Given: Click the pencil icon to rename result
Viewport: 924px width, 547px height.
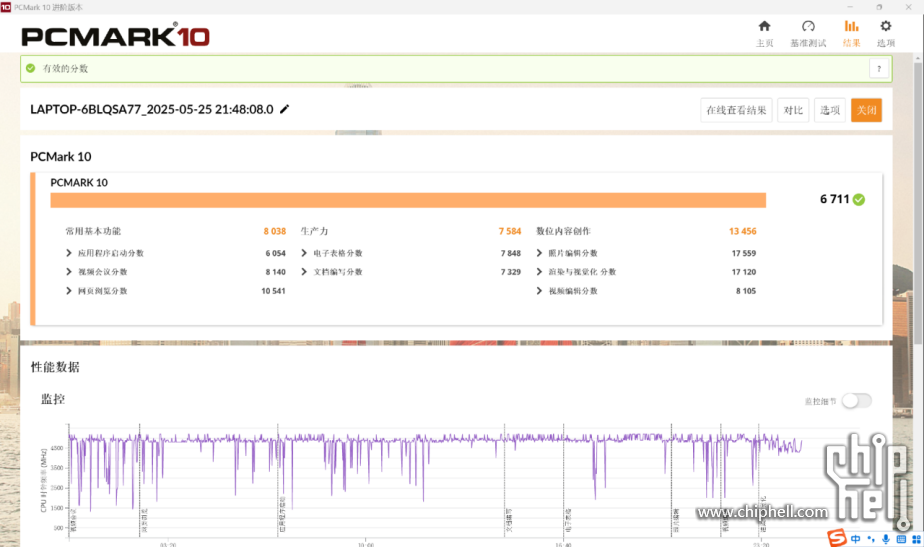Looking at the screenshot, I should [x=285, y=109].
